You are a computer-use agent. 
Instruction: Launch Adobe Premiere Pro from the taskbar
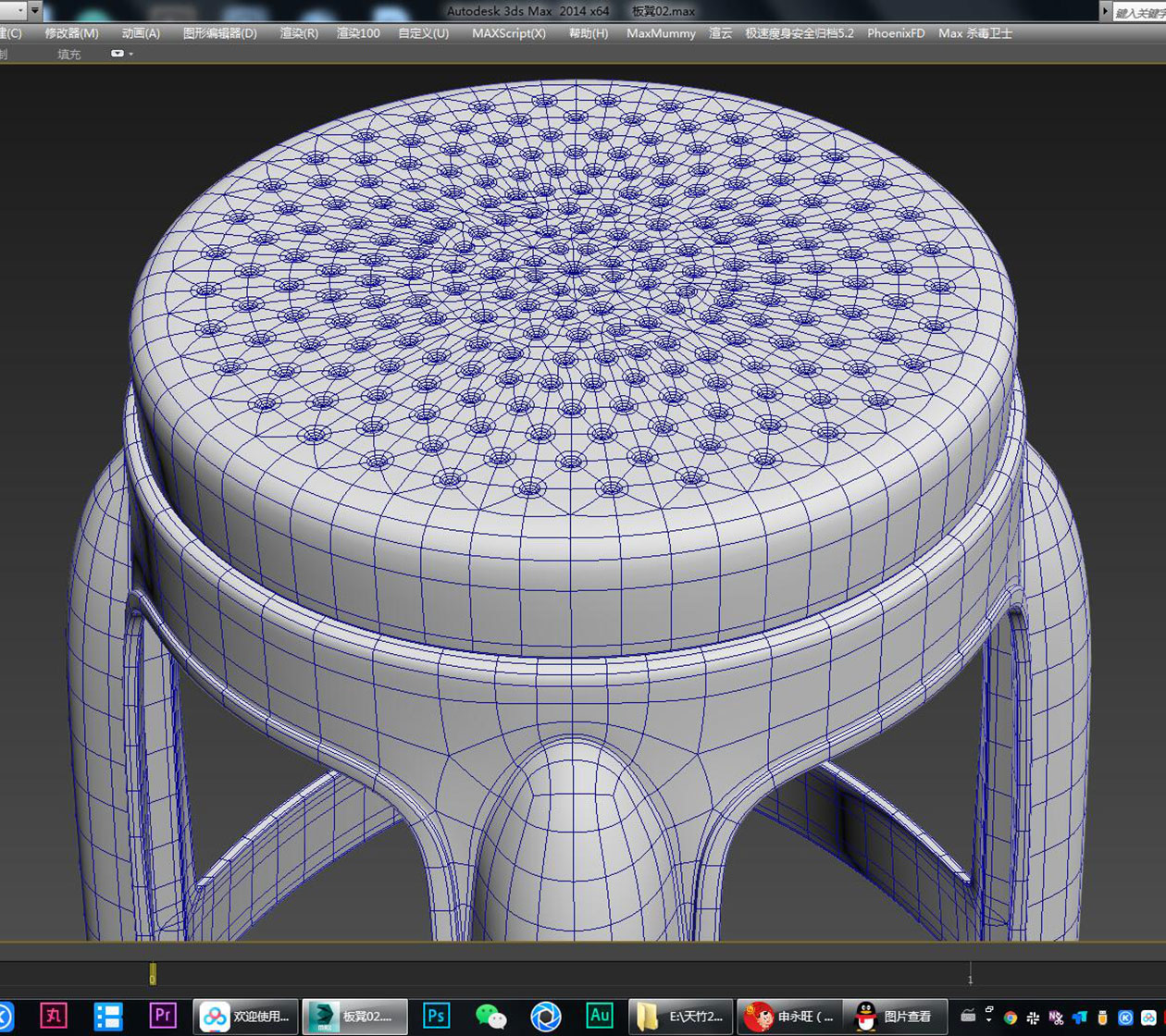(x=162, y=1016)
